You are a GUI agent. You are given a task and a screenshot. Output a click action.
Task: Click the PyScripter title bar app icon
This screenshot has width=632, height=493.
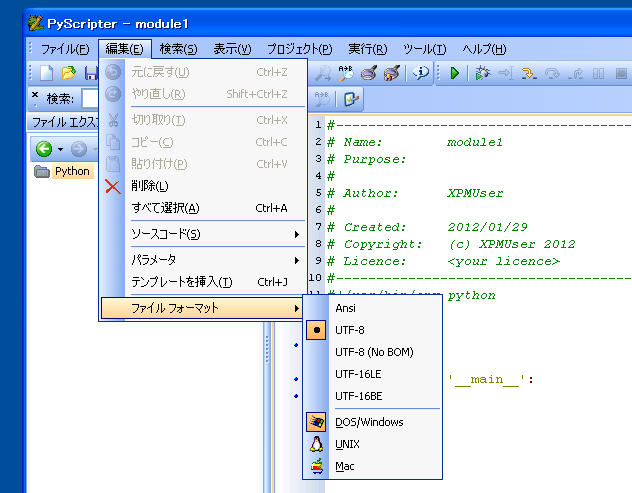pyautogui.click(x=35, y=23)
